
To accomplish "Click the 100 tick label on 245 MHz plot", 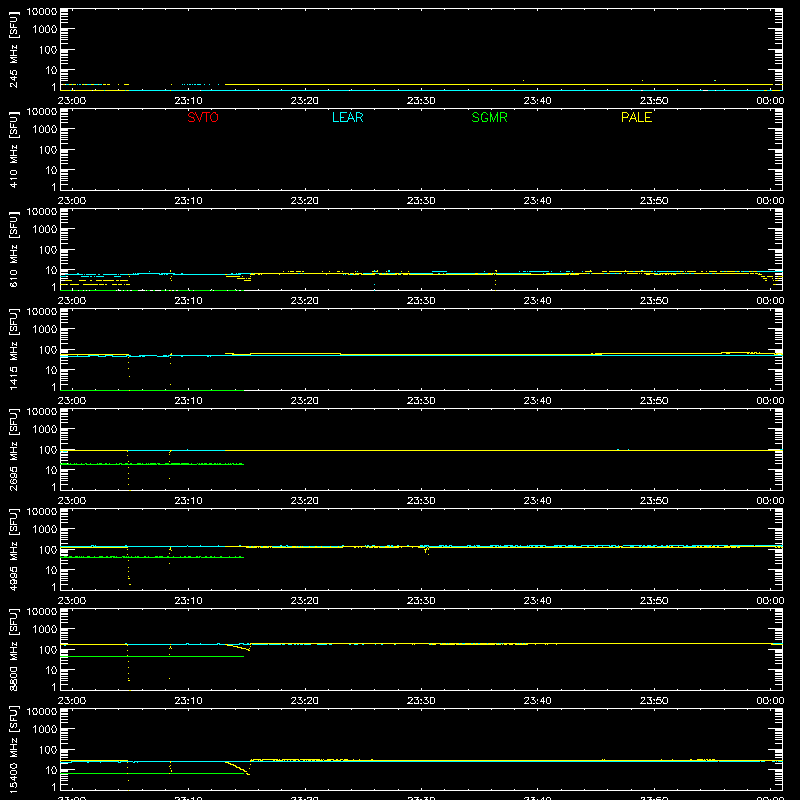I will pos(48,50).
